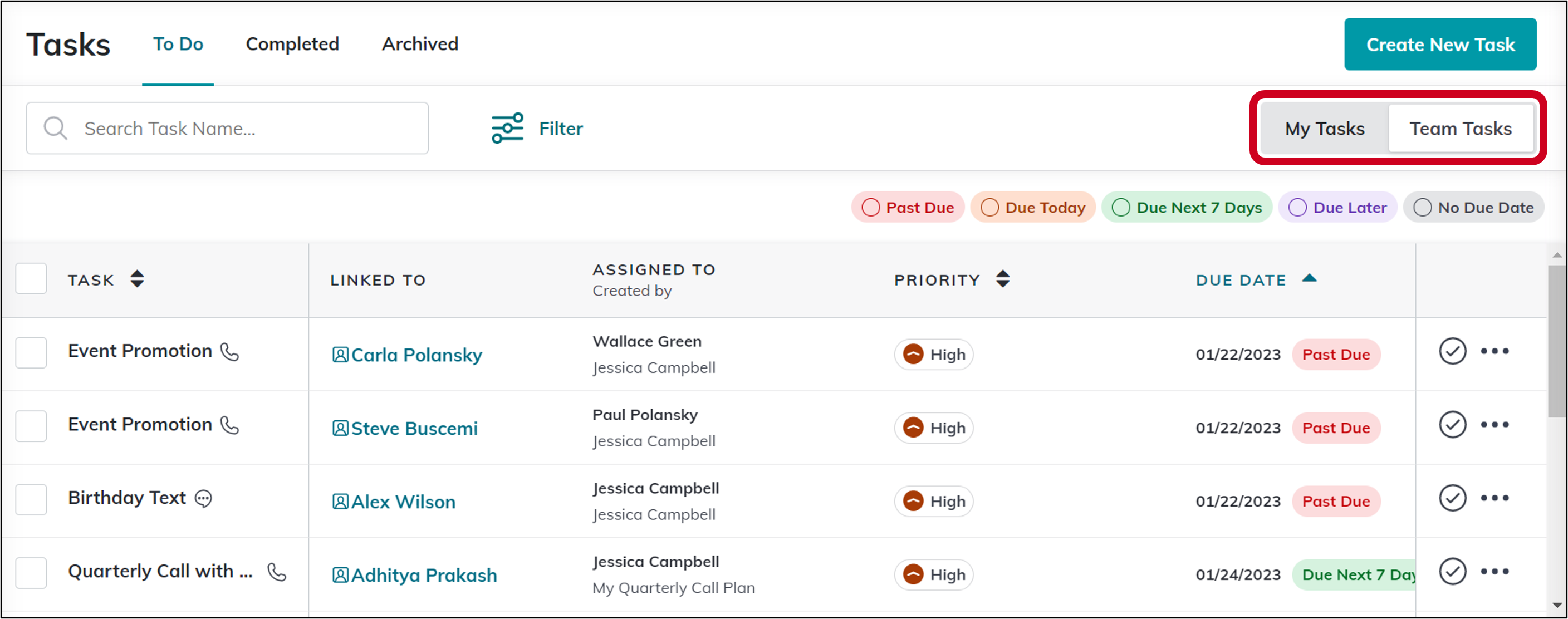Open the chat bubble icon beside Birthday Text
The width and height of the screenshot is (1568, 619).
tap(203, 499)
